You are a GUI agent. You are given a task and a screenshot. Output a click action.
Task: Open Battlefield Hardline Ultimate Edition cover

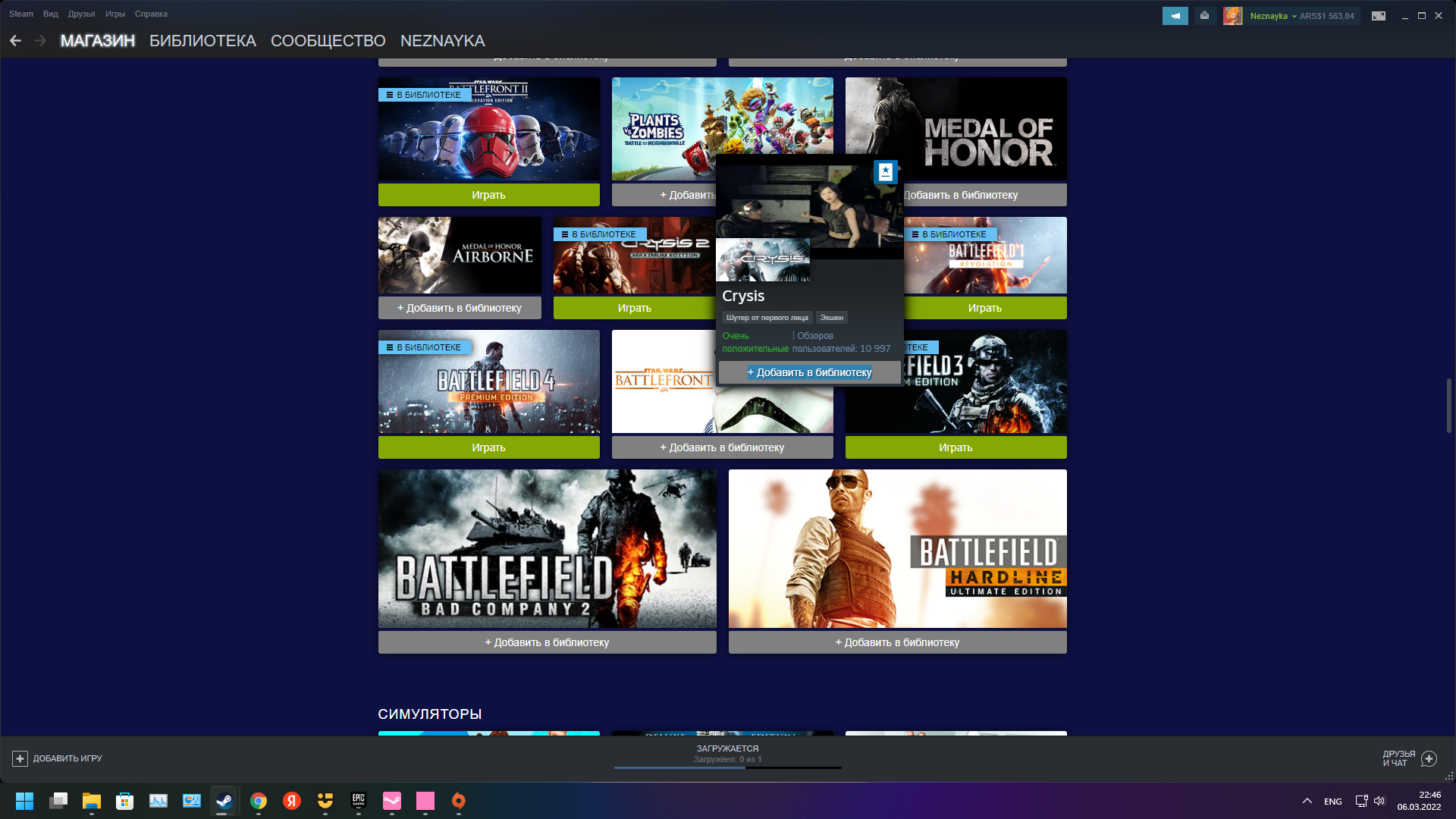[898, 548]
